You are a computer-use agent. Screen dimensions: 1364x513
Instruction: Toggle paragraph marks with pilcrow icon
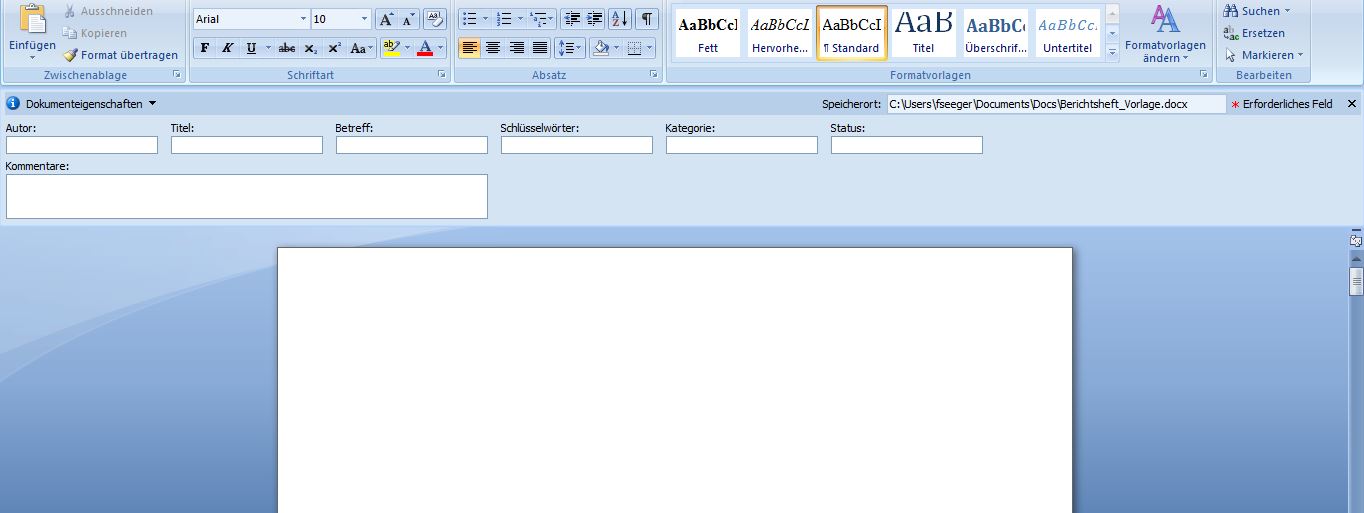pyautogui.click(x=647, y=19)
